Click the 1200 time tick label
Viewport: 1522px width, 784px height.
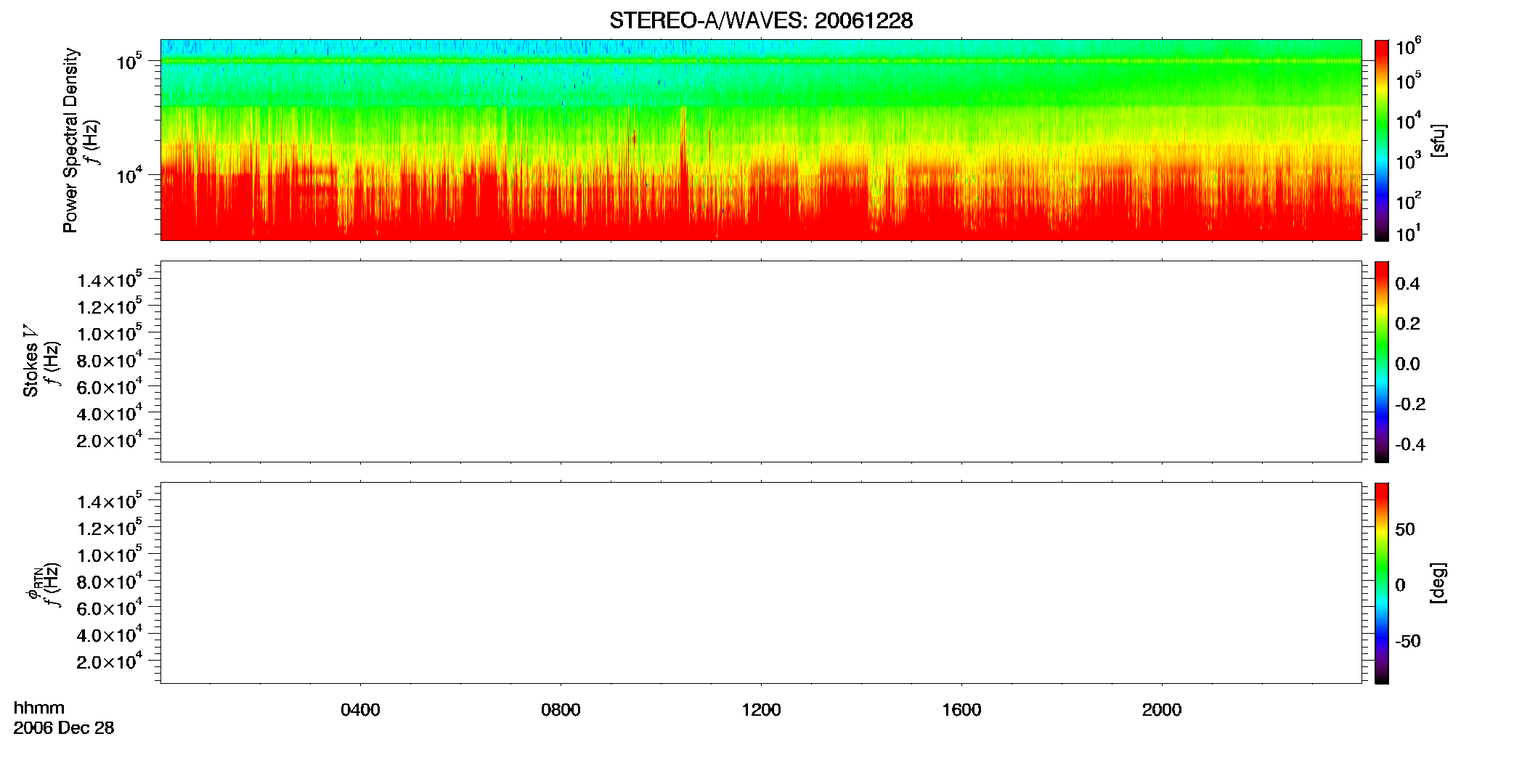coord(761,710)
